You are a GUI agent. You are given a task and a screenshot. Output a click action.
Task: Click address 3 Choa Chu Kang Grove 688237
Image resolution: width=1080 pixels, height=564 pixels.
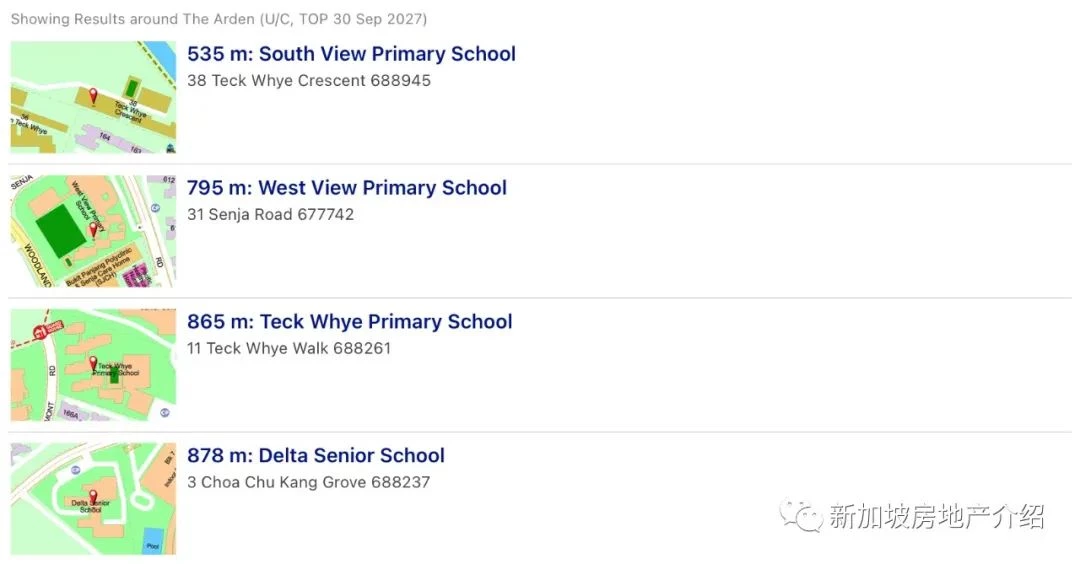click(x=309, y=482)
